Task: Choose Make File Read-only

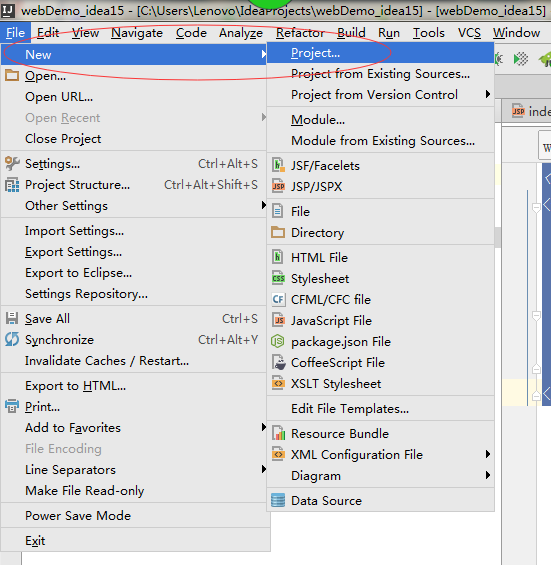Action: coord(133,491)
